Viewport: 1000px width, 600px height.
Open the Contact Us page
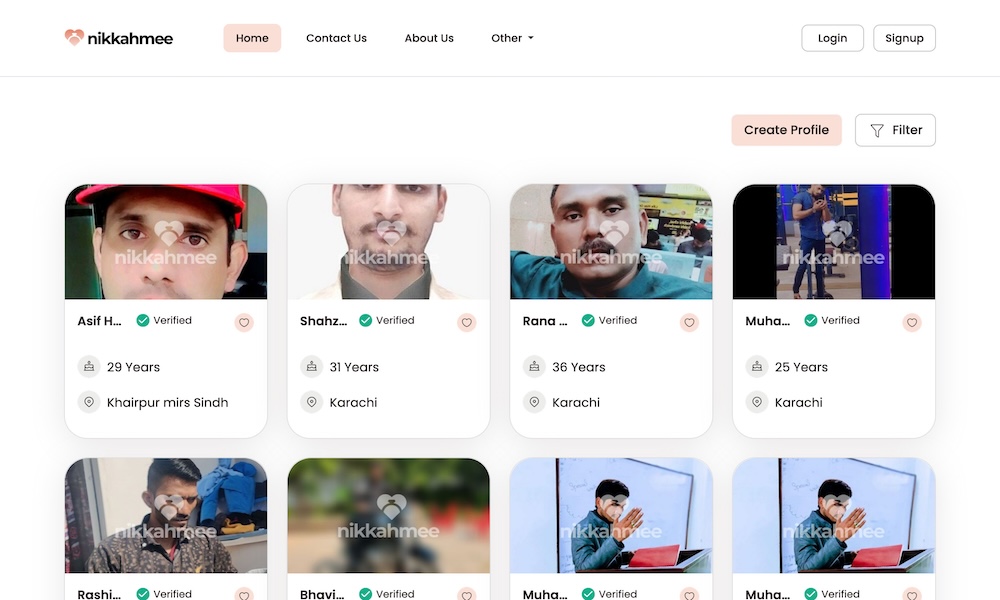point(336,38)
